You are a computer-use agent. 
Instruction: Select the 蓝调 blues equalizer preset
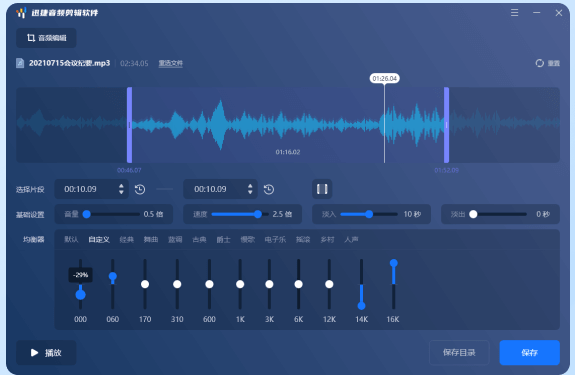click(175, 239)
